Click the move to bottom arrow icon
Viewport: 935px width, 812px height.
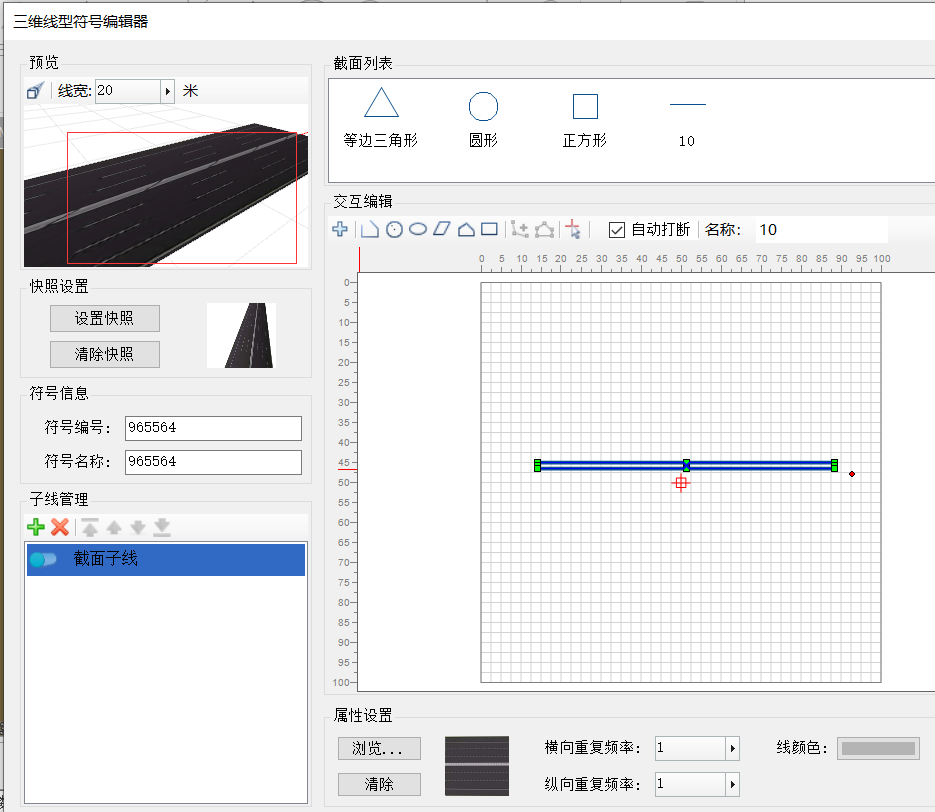click(162, 527)
